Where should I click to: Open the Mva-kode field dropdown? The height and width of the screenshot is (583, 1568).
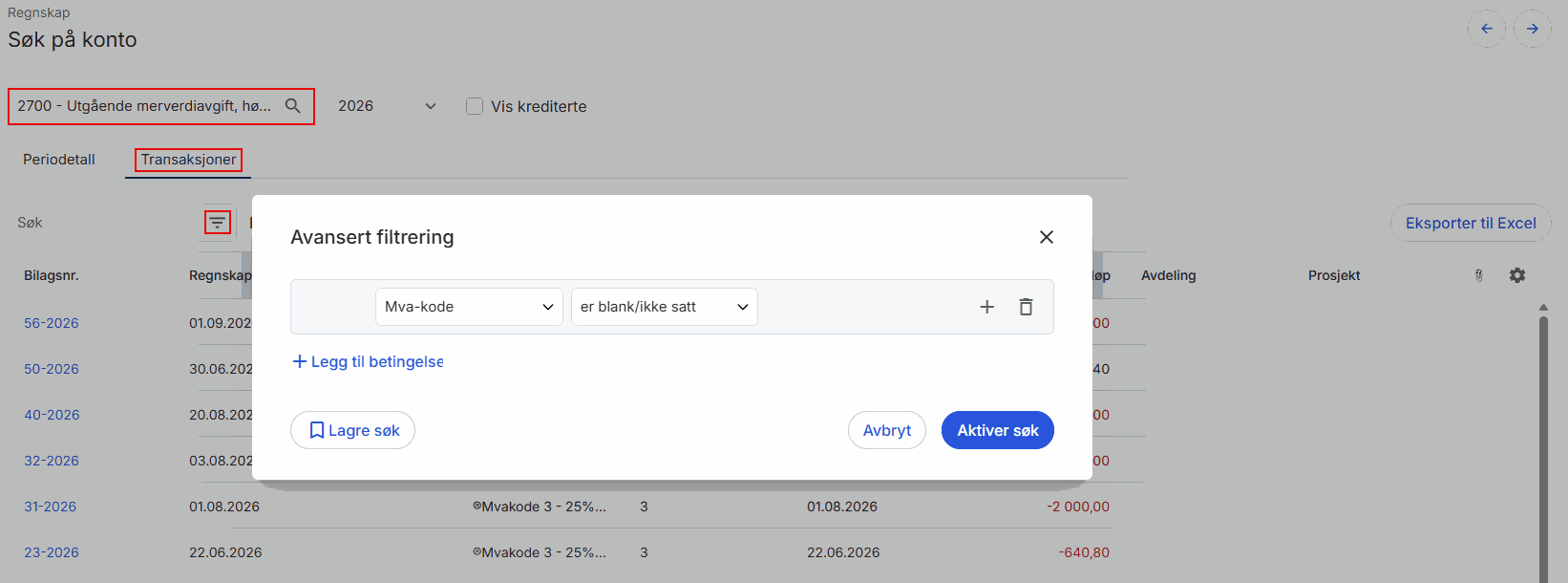coord(469,307)
